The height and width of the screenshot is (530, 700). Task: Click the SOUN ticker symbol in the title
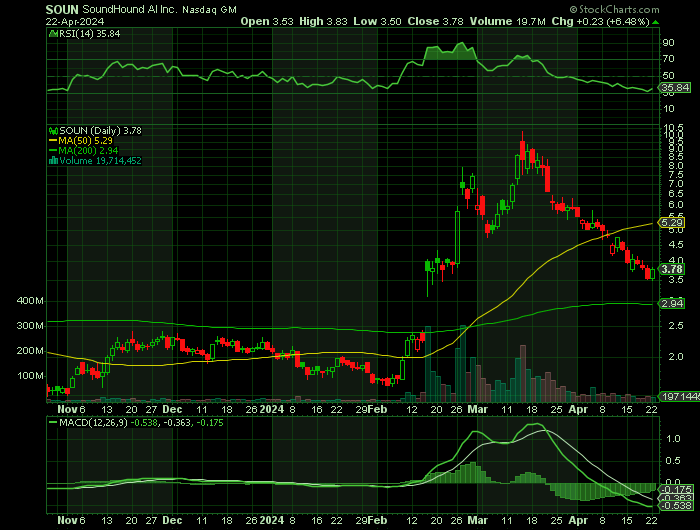click(62, 9)
